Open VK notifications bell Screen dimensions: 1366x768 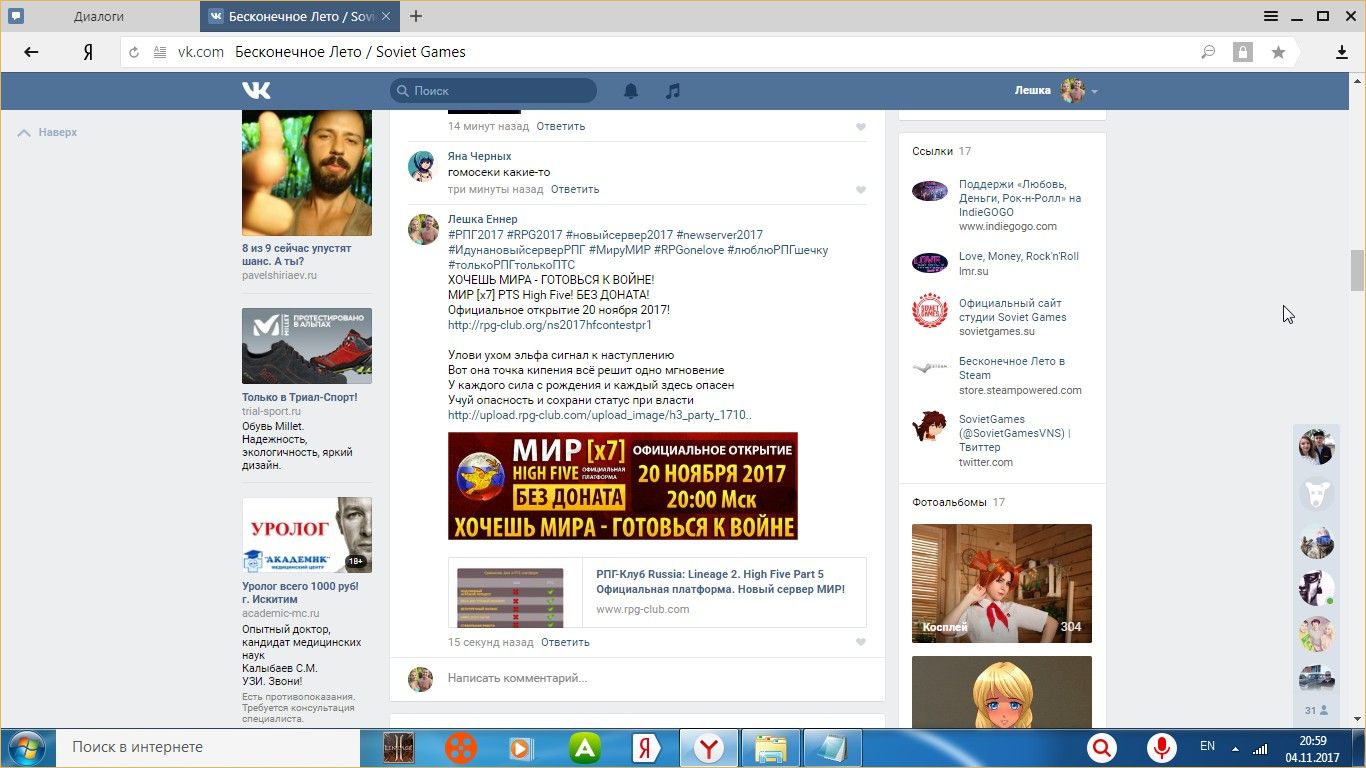tap(631, 91)
